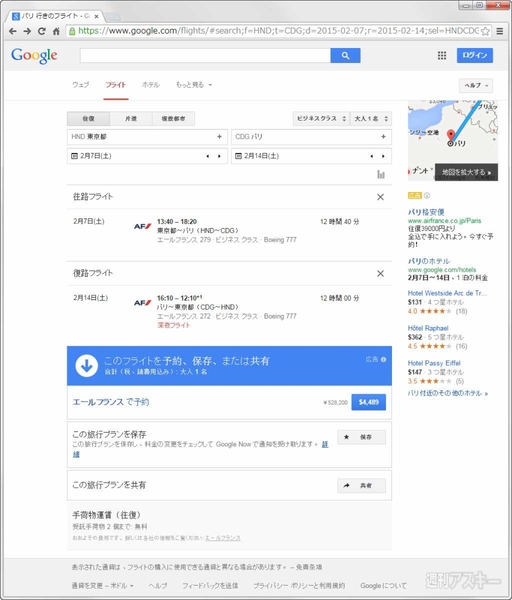Viewport: 512px width, 600px height.
Task: Open Hôtel Raphael listing
Action: point(428,328)
